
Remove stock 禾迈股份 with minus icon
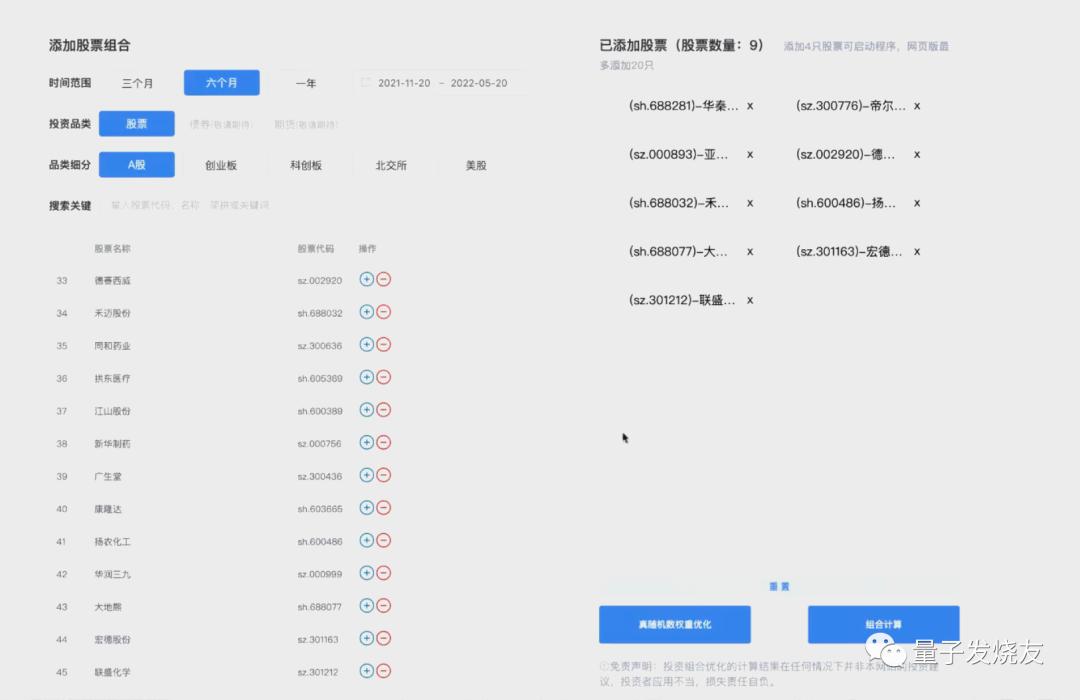coord(384,312)
